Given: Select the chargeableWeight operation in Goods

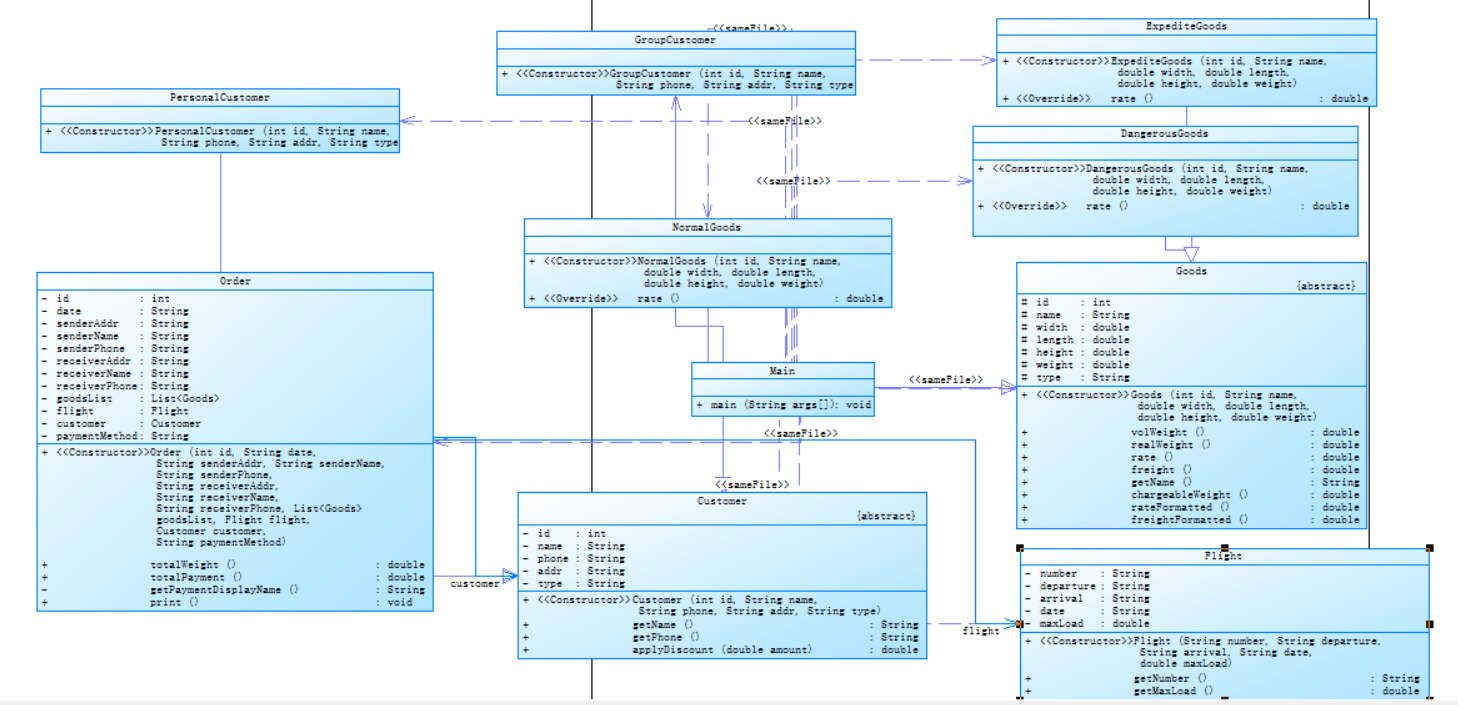Looking at the screenshot, I should [1190, 494].
